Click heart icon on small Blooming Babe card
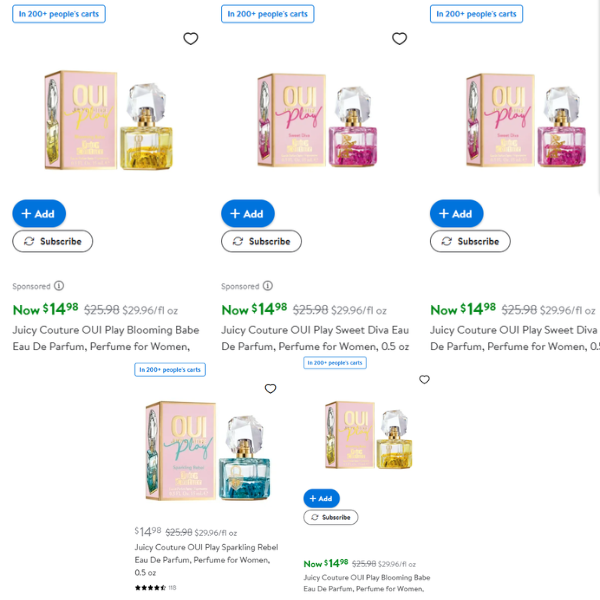Viewport: 600px width, 600px height. [x=424, y=379]
